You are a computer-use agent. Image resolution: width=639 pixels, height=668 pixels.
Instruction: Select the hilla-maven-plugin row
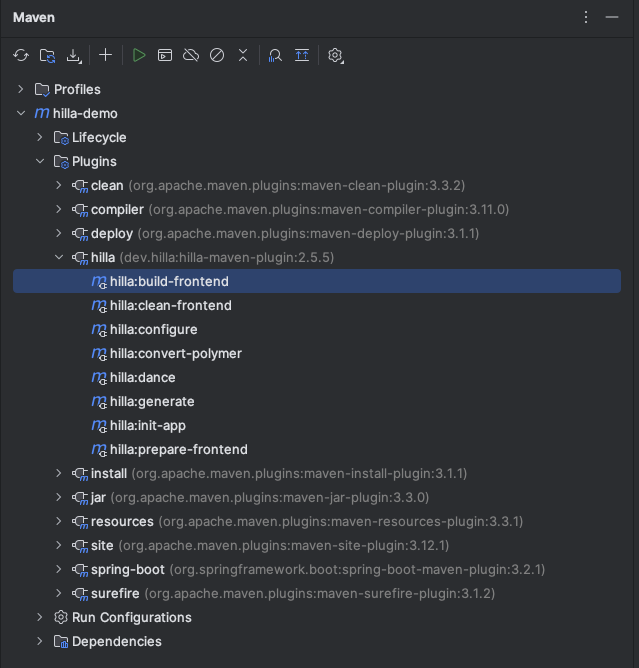pos(317,257)
